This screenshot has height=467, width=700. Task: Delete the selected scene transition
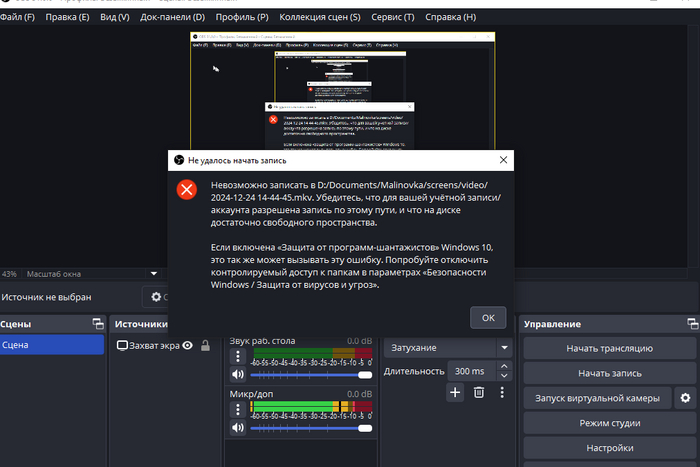pos(479,393)
